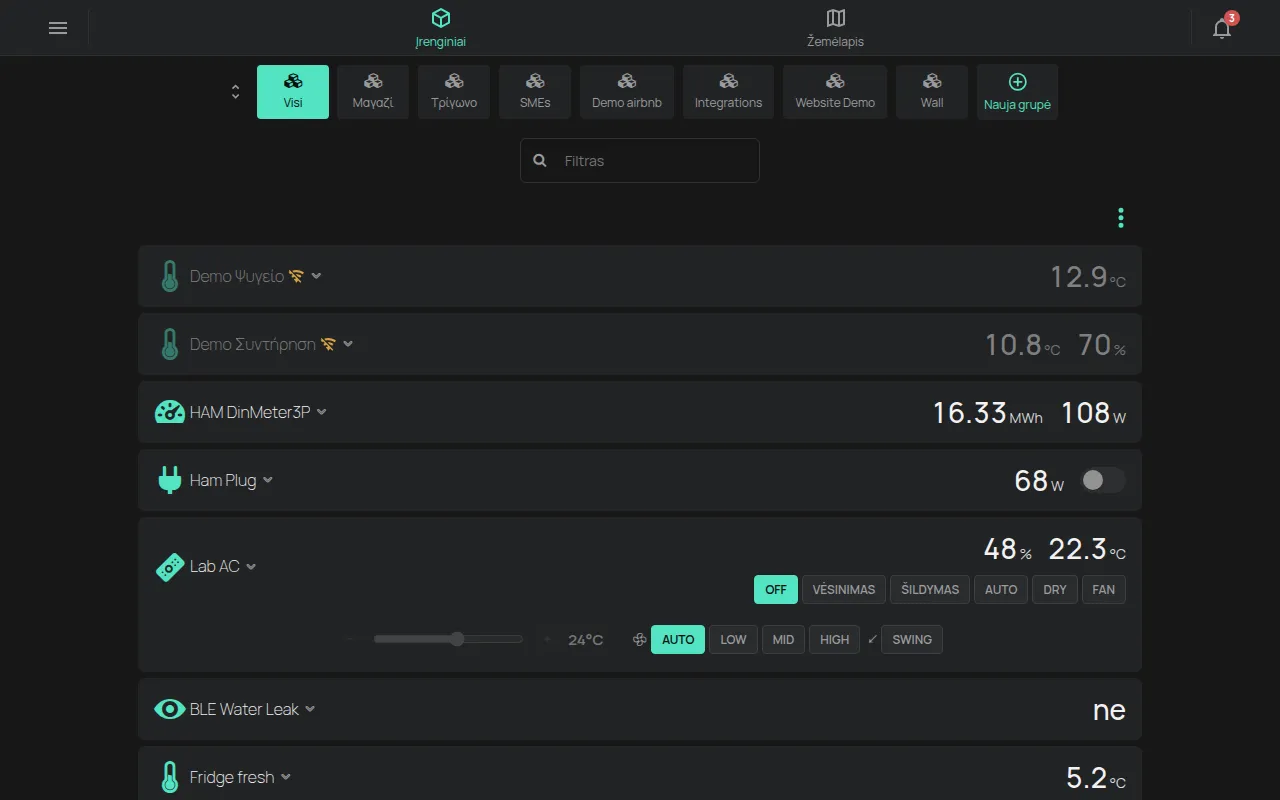The height and width of the screenshot is (800, 1280).
Task: Toggle the Ham Plug power switch
Action: [x=1103, y=481]
